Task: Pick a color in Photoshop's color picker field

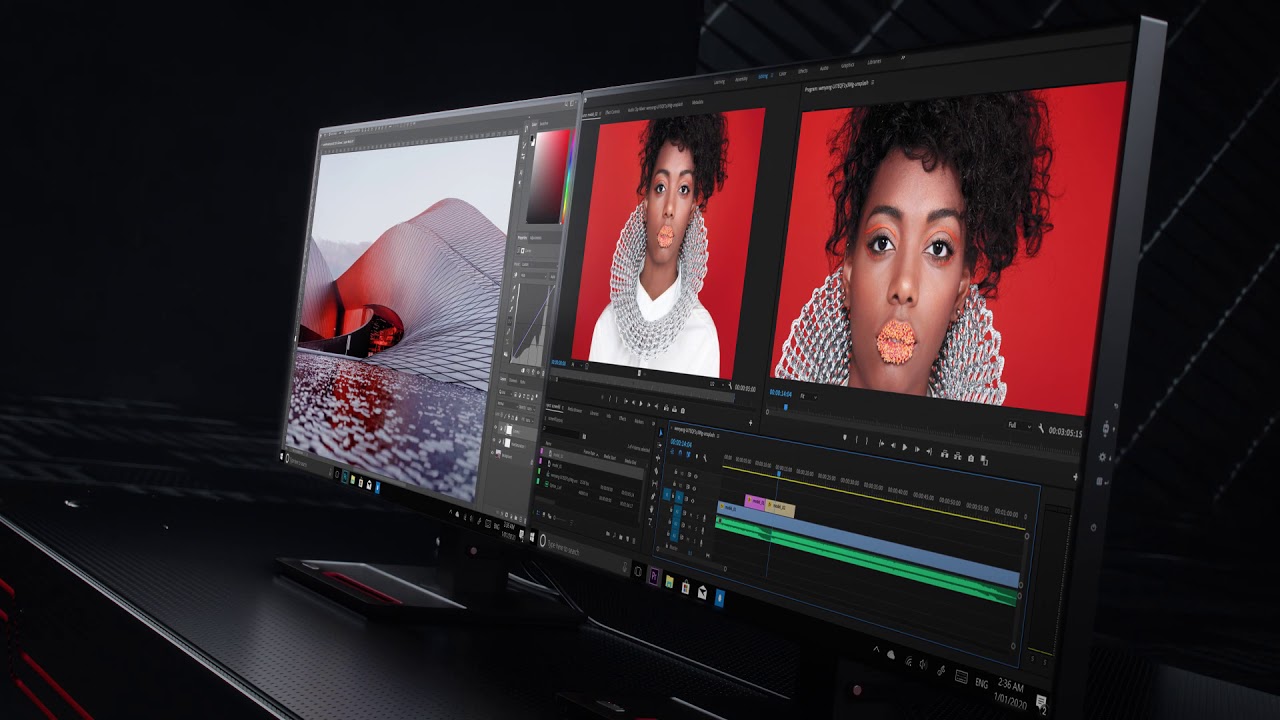Action: pos(545,175)
